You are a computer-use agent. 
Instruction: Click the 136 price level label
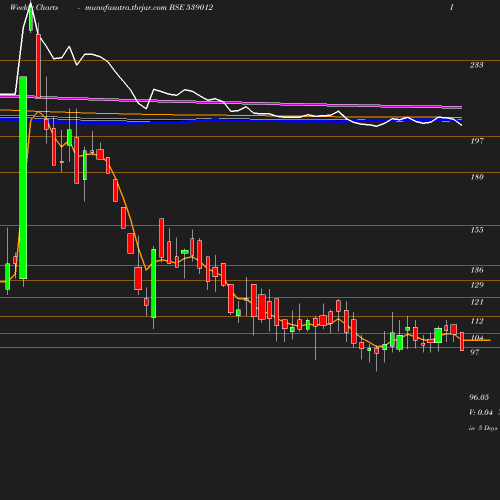coord(477,270)
